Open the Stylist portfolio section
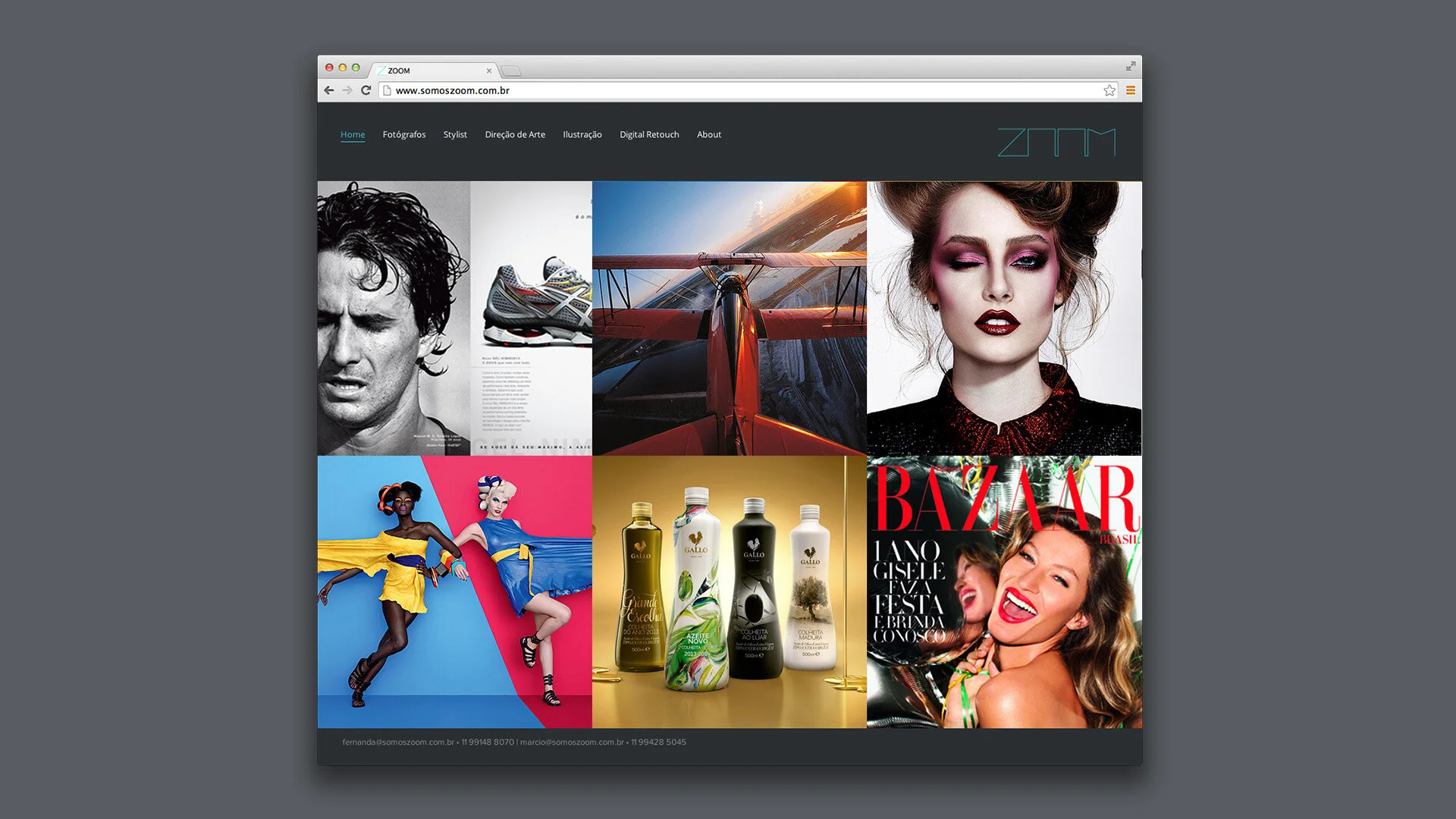Screen dimensions: 1456x819 pyautogui.click(x=455, y=134)
